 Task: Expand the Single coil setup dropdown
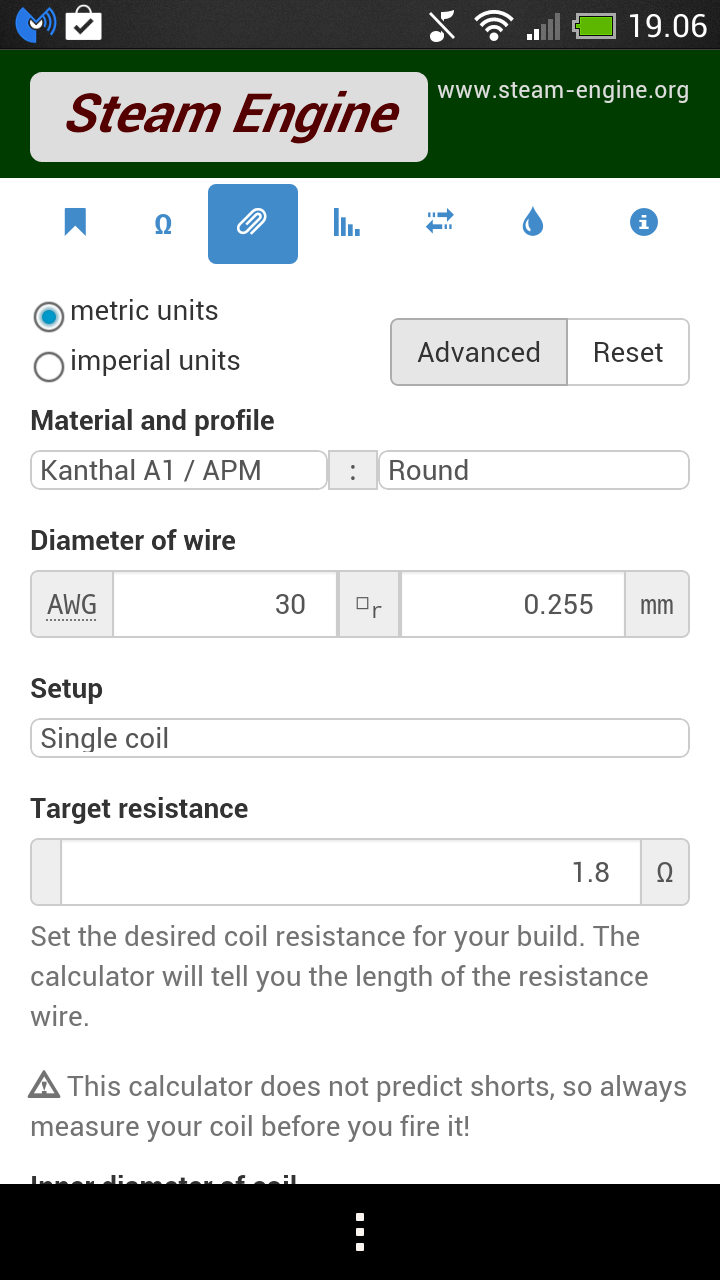pos(360,738)
